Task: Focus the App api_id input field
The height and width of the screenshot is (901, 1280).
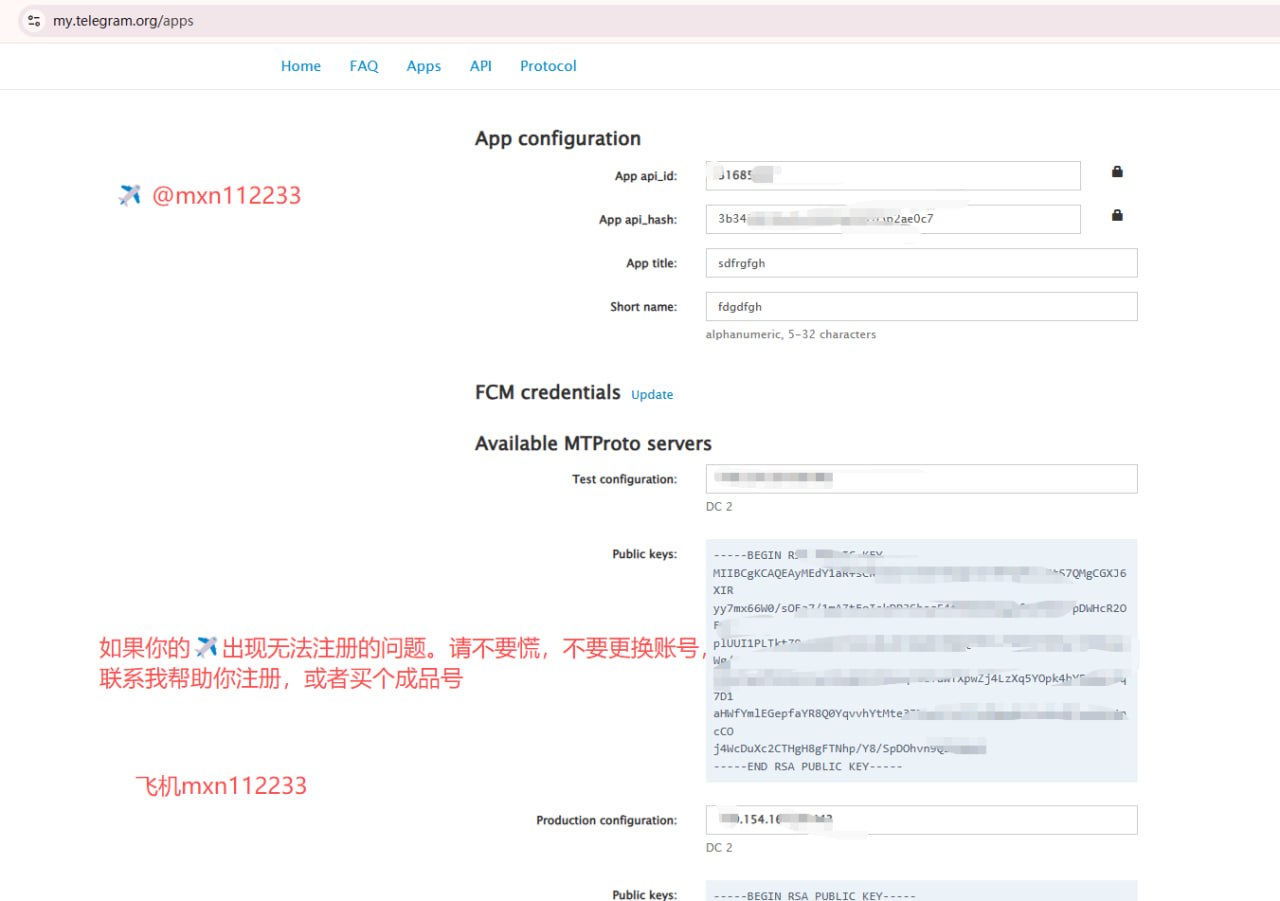Action: (x=893, y=174)
